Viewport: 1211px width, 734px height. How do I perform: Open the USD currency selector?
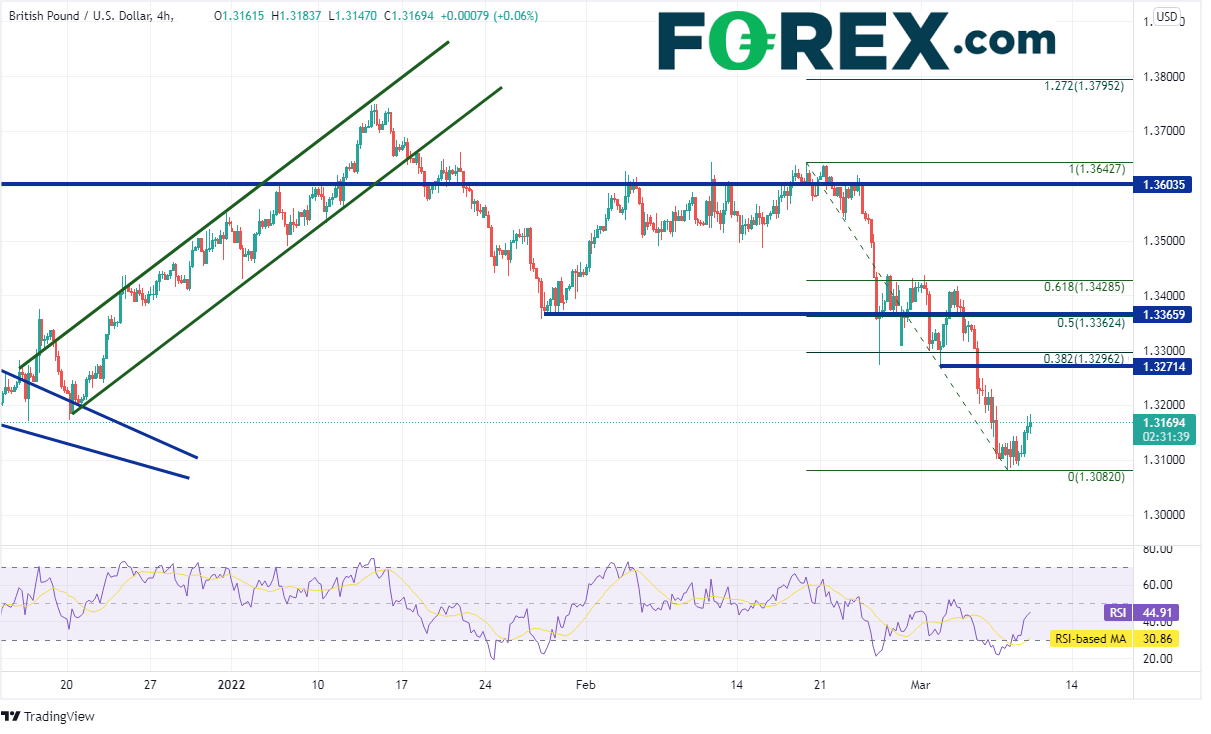pos(1167,16)
